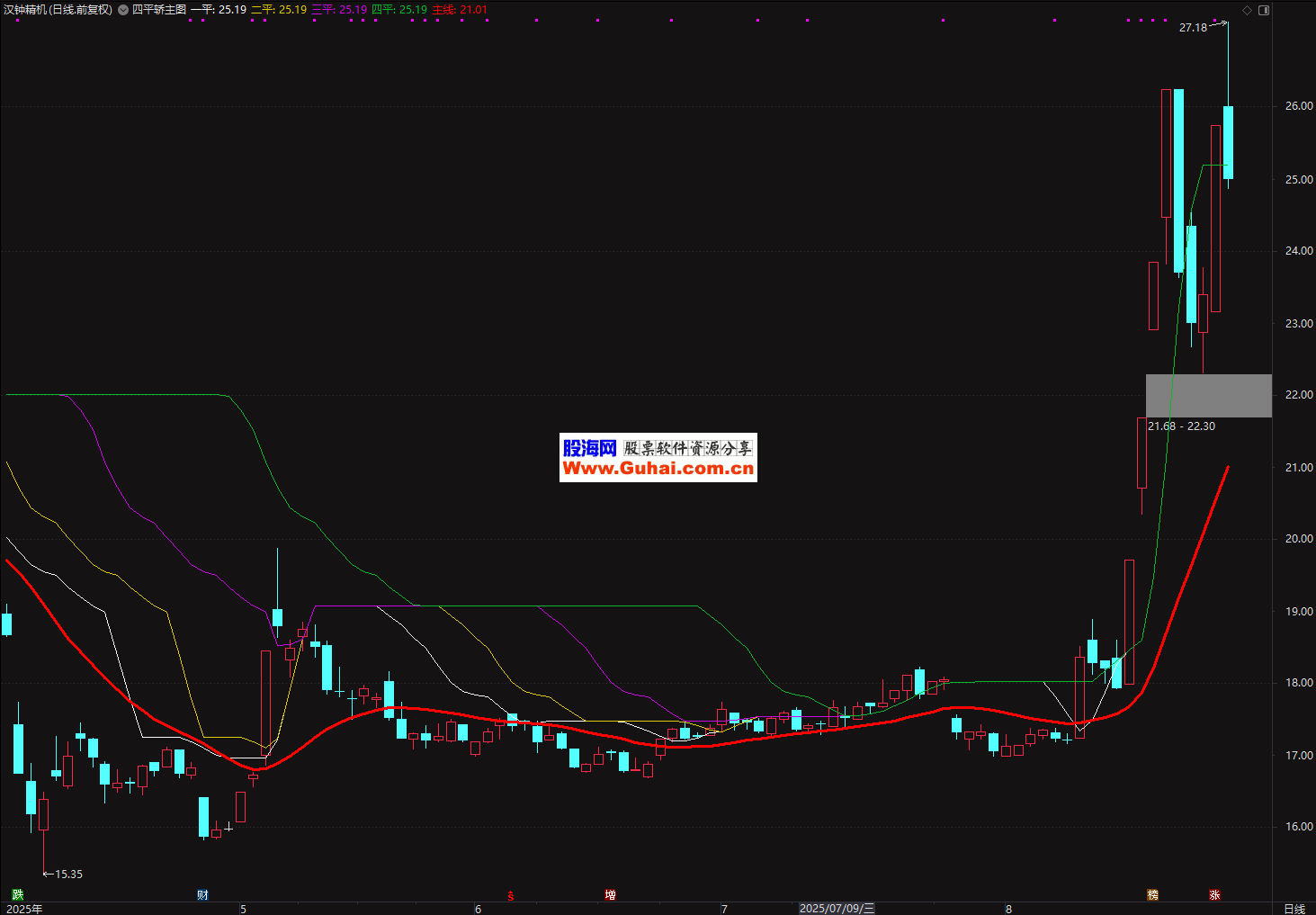The height and width of the screenshot is (915, 1316).
Task: Click the 27.18 high price label
Action: pos(1193,28)
